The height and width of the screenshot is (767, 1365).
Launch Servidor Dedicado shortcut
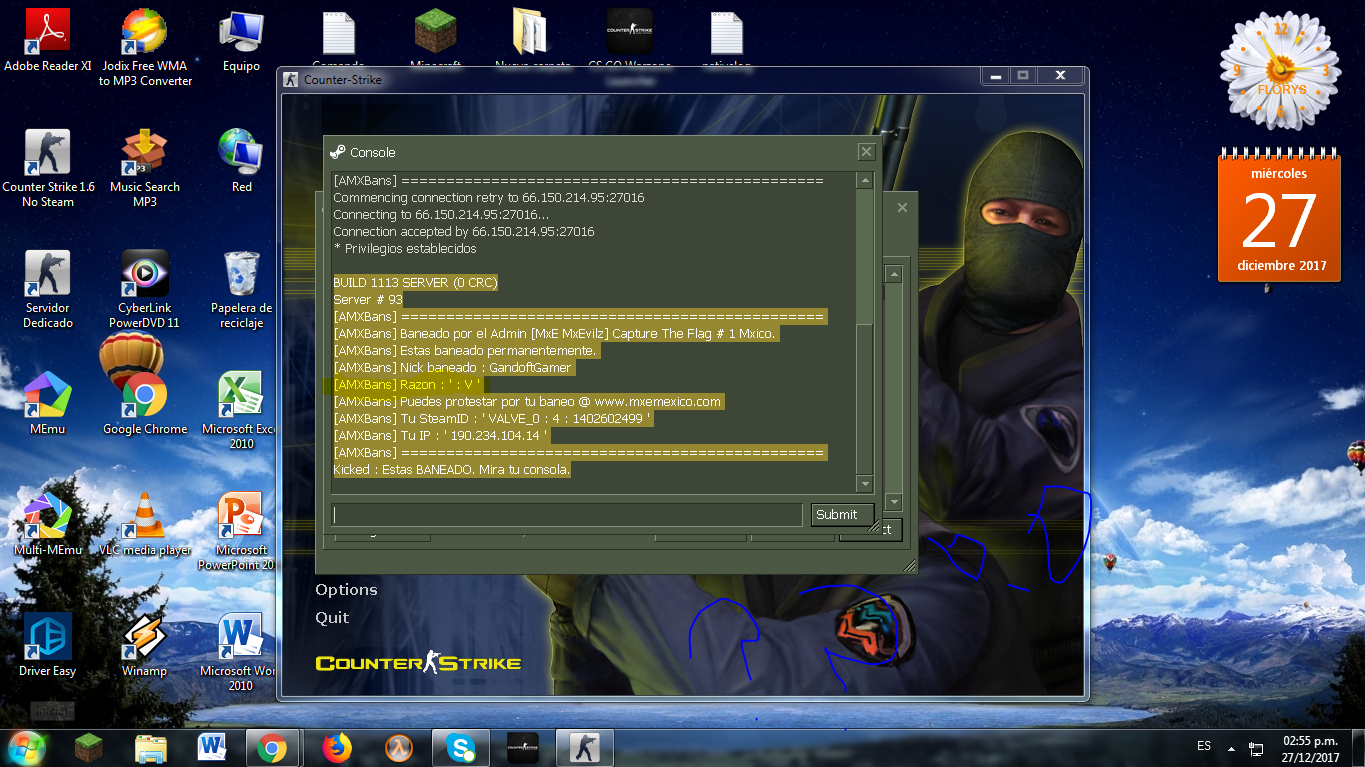pyautogui.click(x=48, y=290)
